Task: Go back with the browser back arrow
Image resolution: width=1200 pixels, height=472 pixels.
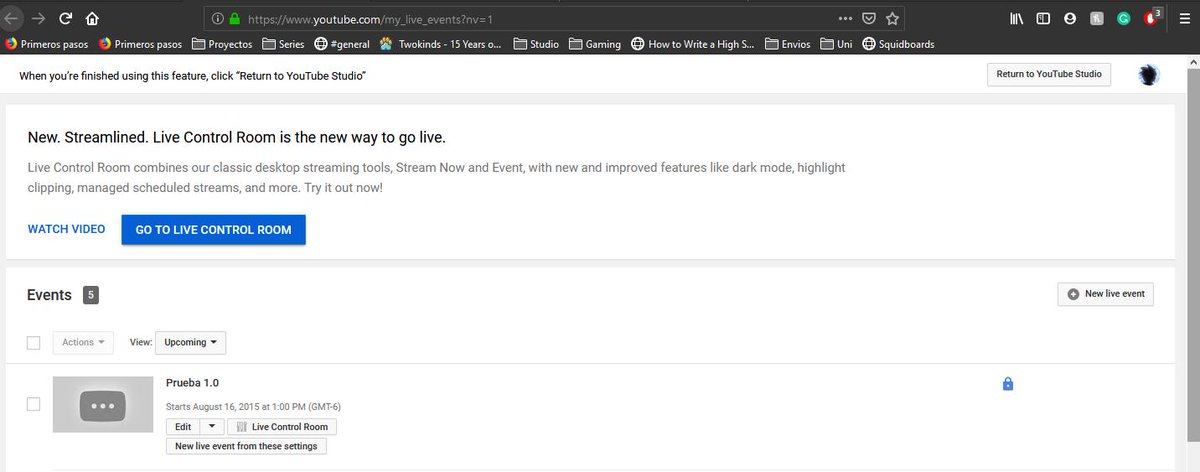Action: click(x=13, y=18)
